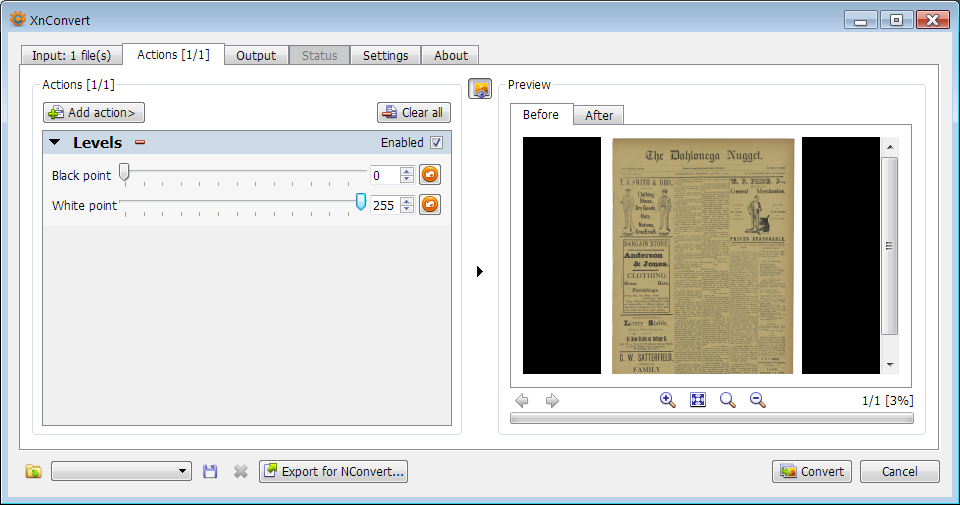Collapse the preview pane with the arrow
Viewport: 960px width, 505px height.
(480, 271)
